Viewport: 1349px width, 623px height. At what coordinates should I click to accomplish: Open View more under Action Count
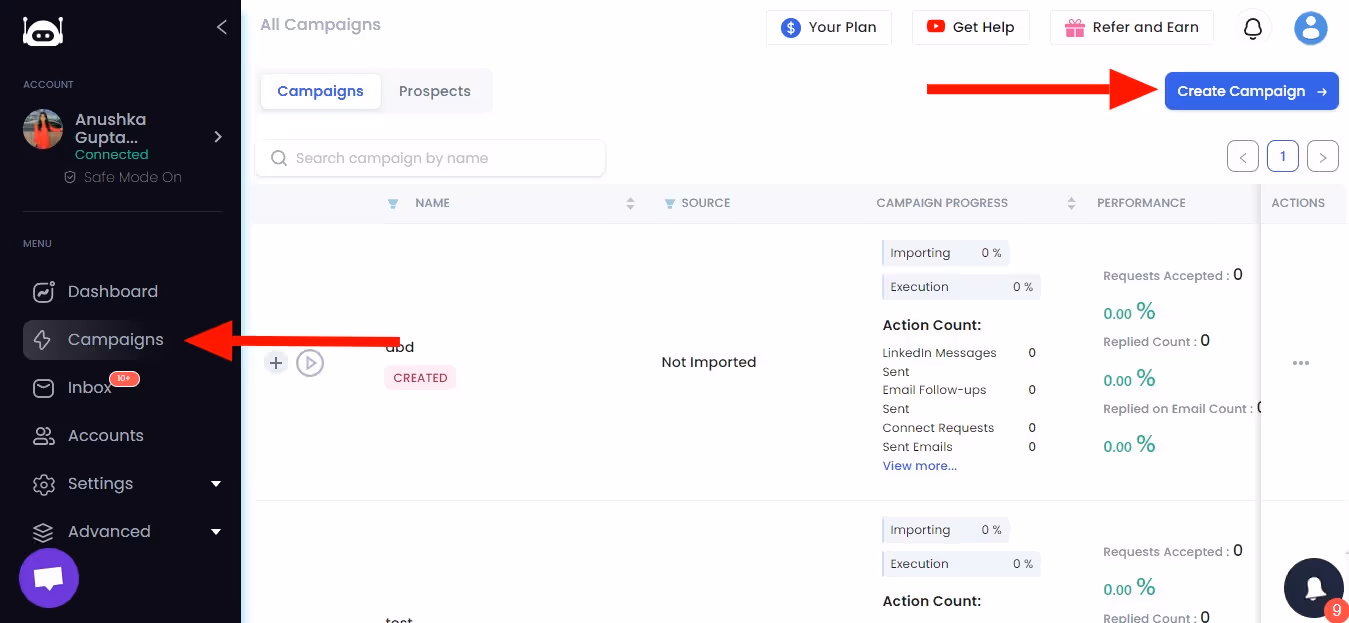(x=918, y=465)
